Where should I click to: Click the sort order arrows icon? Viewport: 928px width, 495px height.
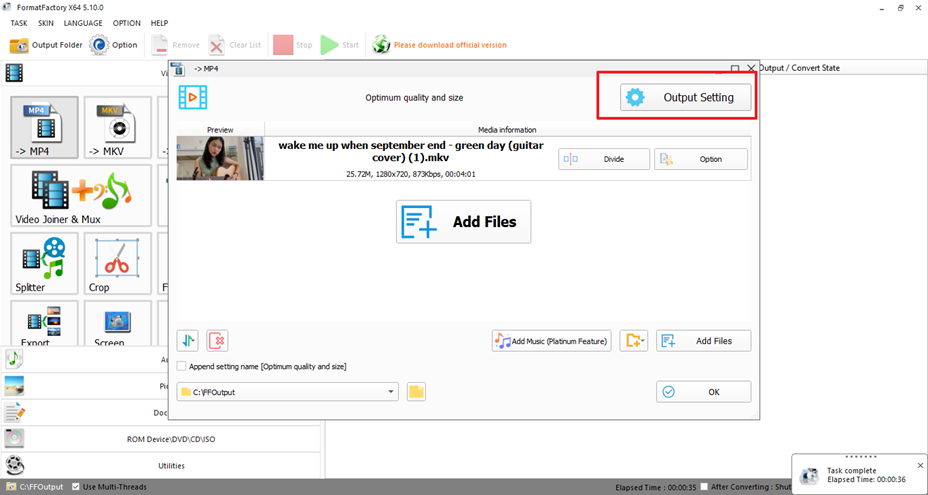188,340
